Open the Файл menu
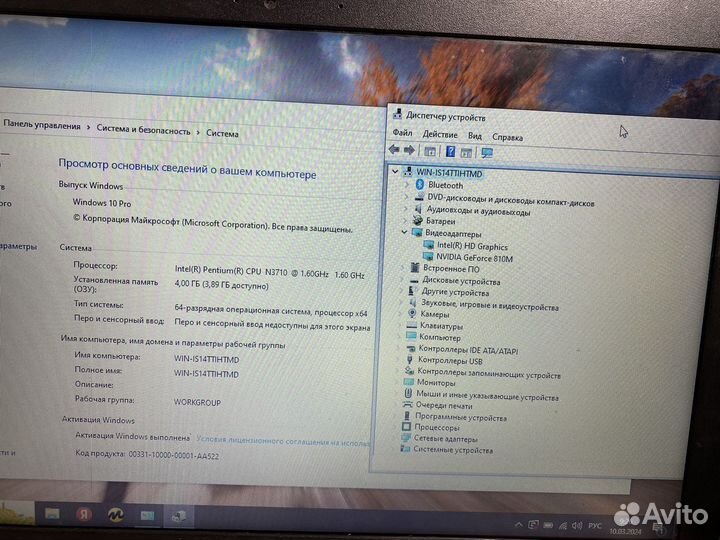720x540 pixels. (402, 132)
